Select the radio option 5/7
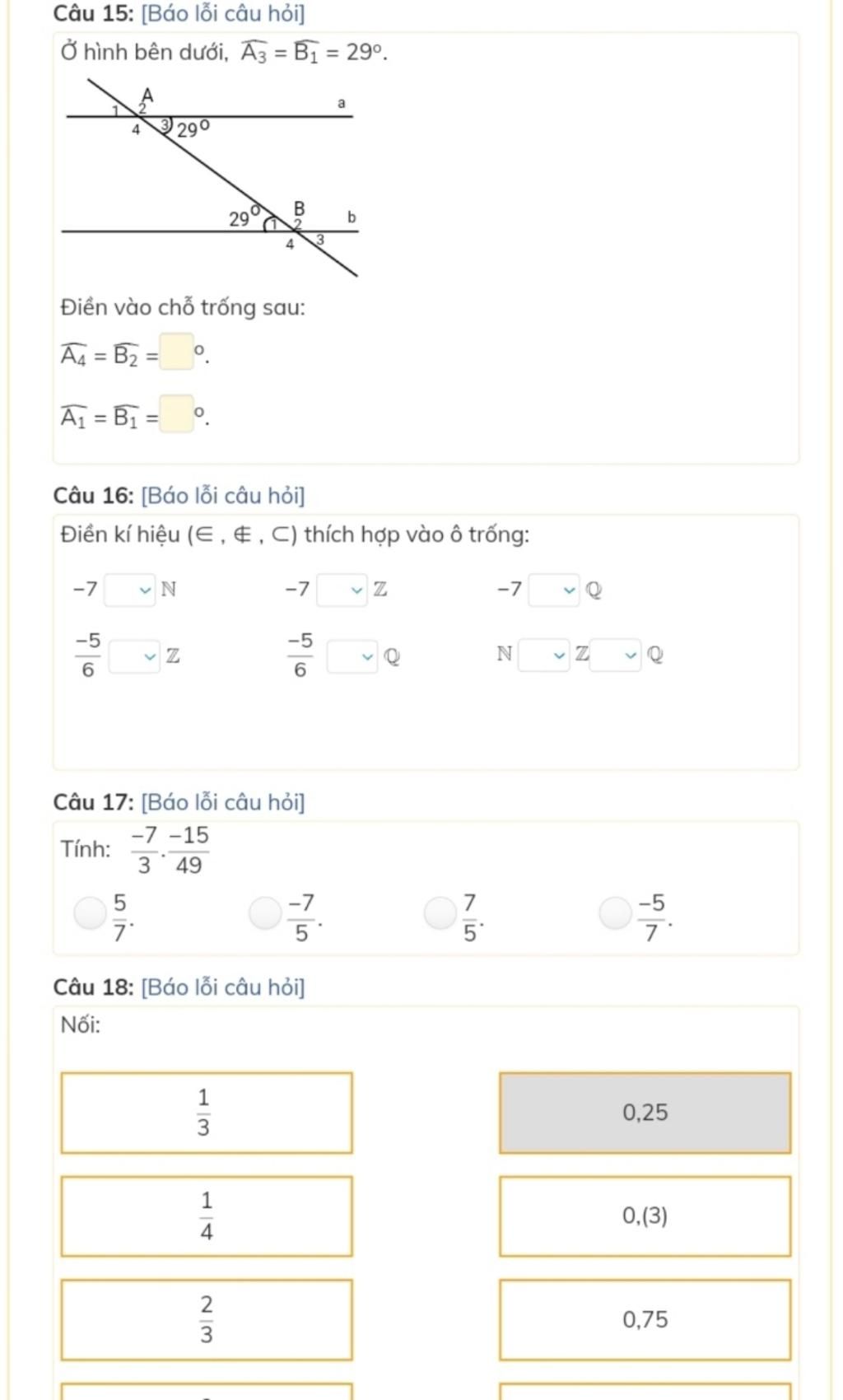The width and height of the screenshot is (843, 1400). pyautogui.click(x=90, y=913)
